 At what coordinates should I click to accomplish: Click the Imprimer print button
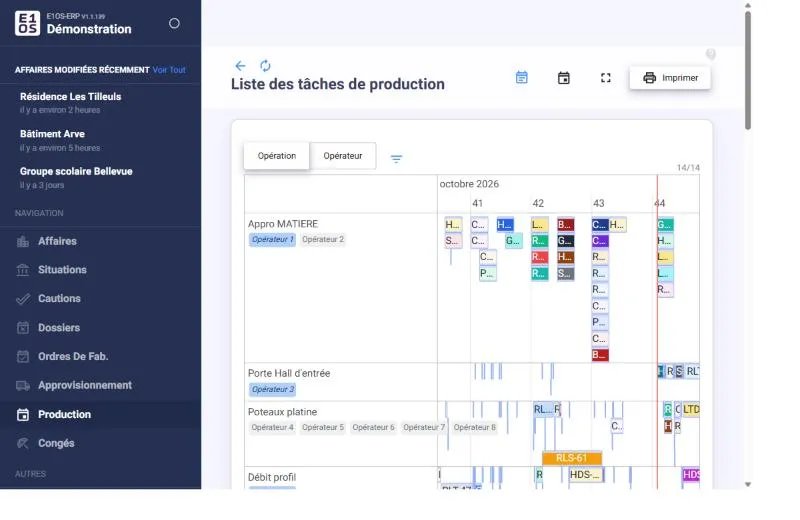coord(670,78)
